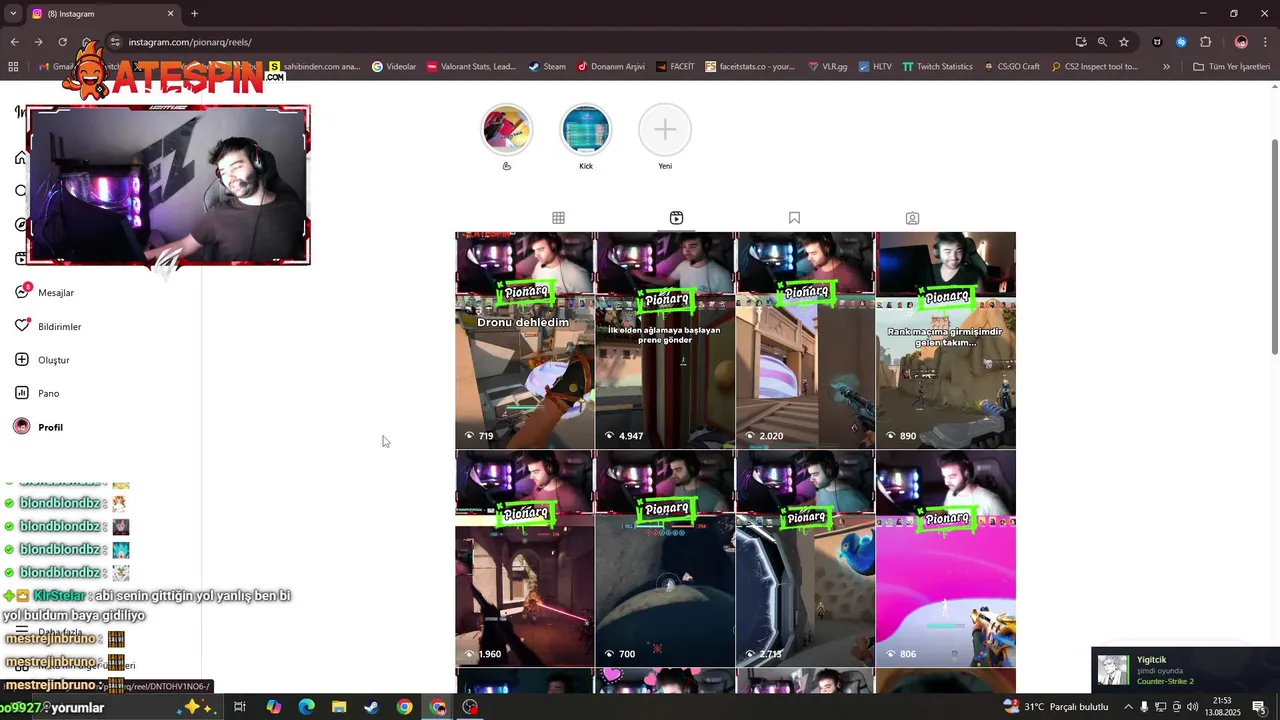This screenshot has height=720, width=1280.
Task: Expand the tab search dropdown
Action: coord(13,14)
